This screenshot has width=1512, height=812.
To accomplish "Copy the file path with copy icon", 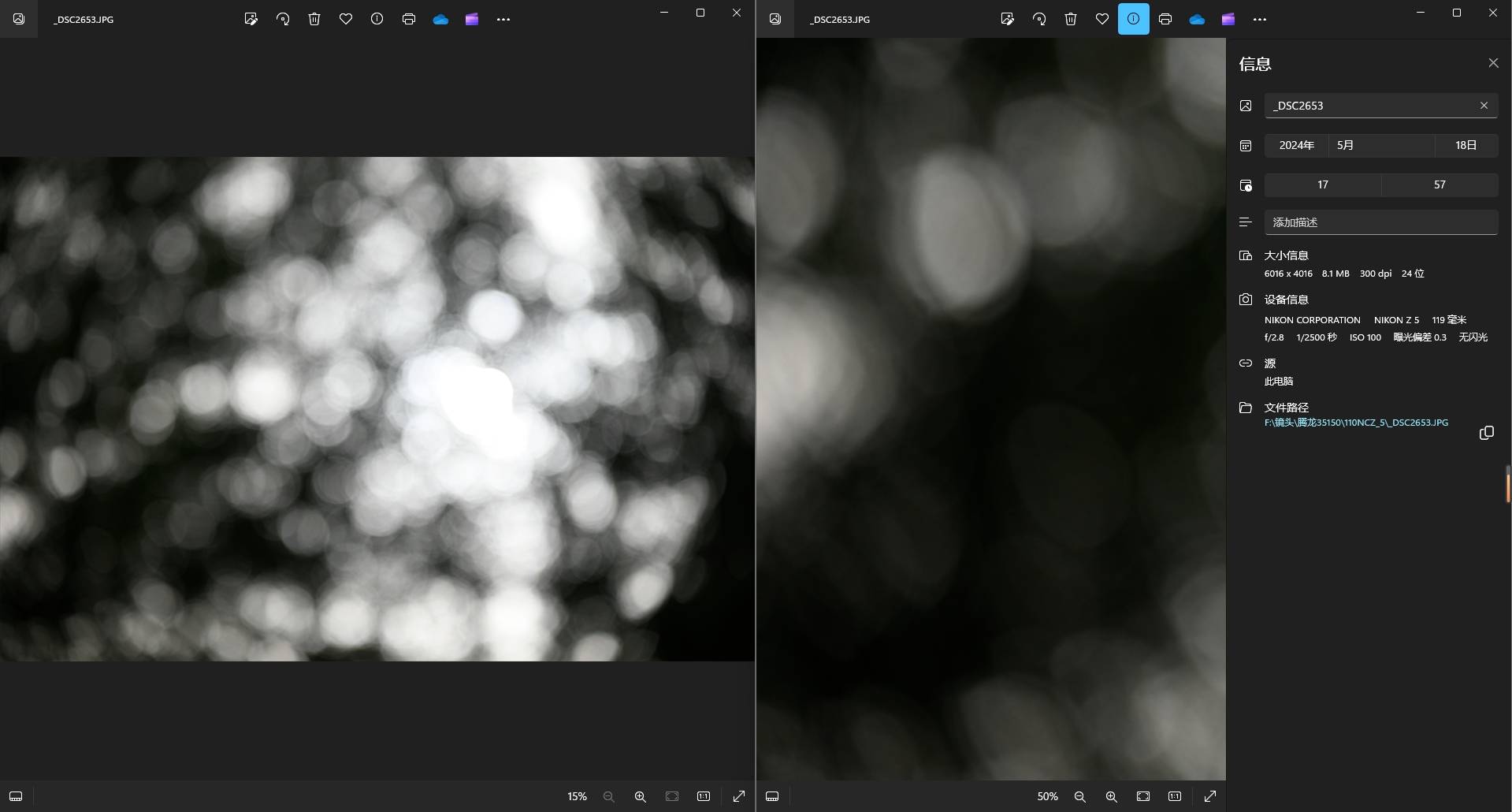I will coord(1486,433).
